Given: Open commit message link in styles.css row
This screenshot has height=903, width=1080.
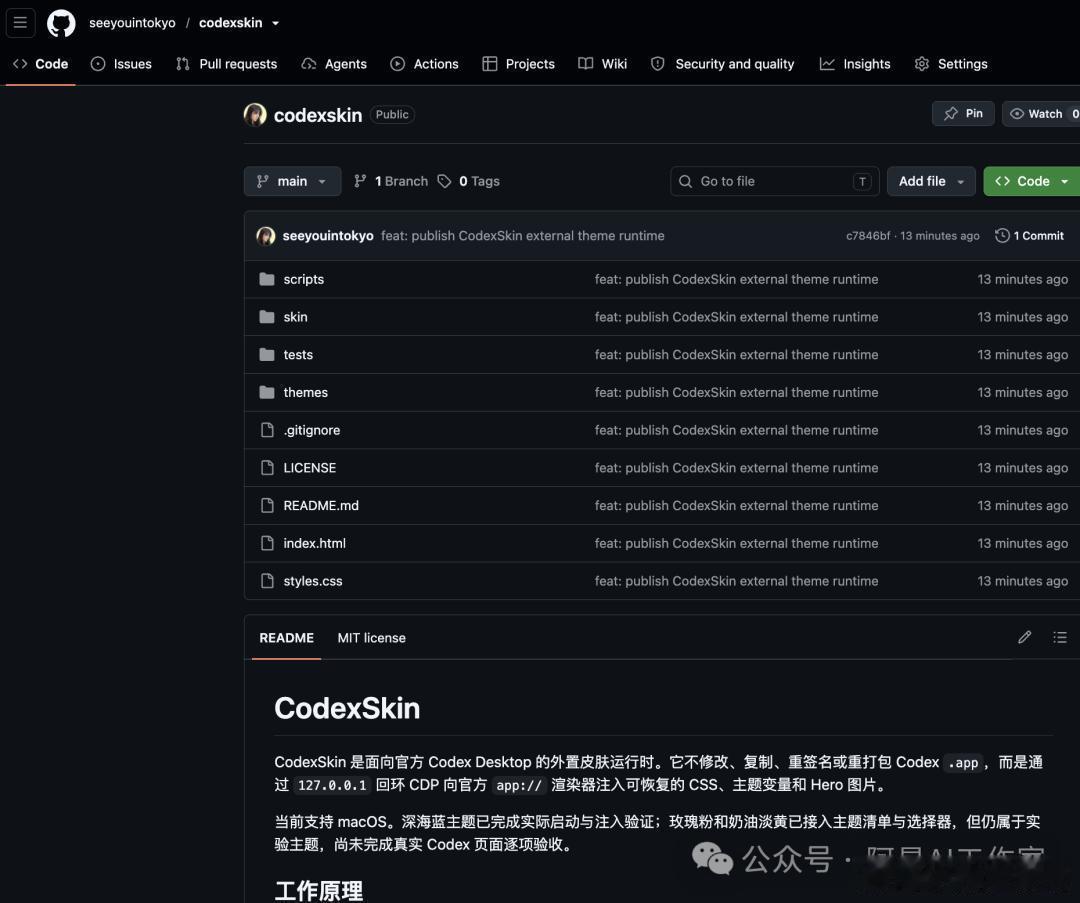Looking at the screenshot, I should click(736, 581).
